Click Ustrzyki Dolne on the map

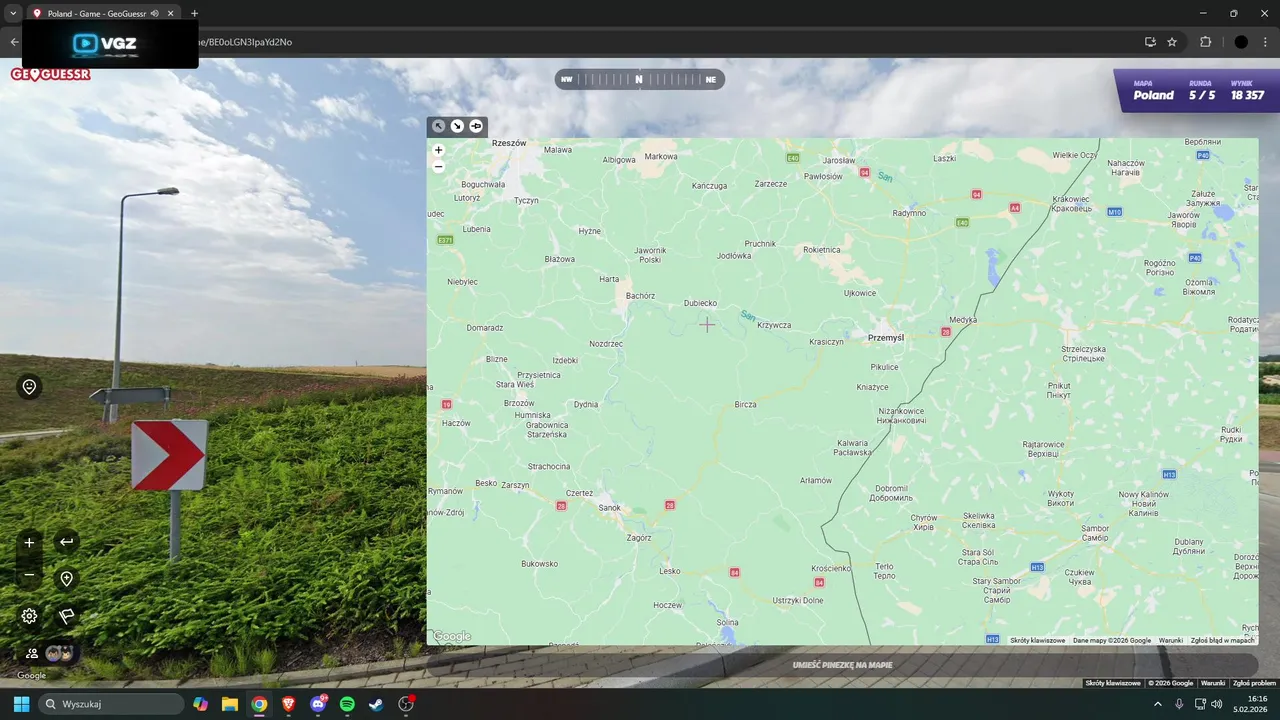click(x=798, y=600)
